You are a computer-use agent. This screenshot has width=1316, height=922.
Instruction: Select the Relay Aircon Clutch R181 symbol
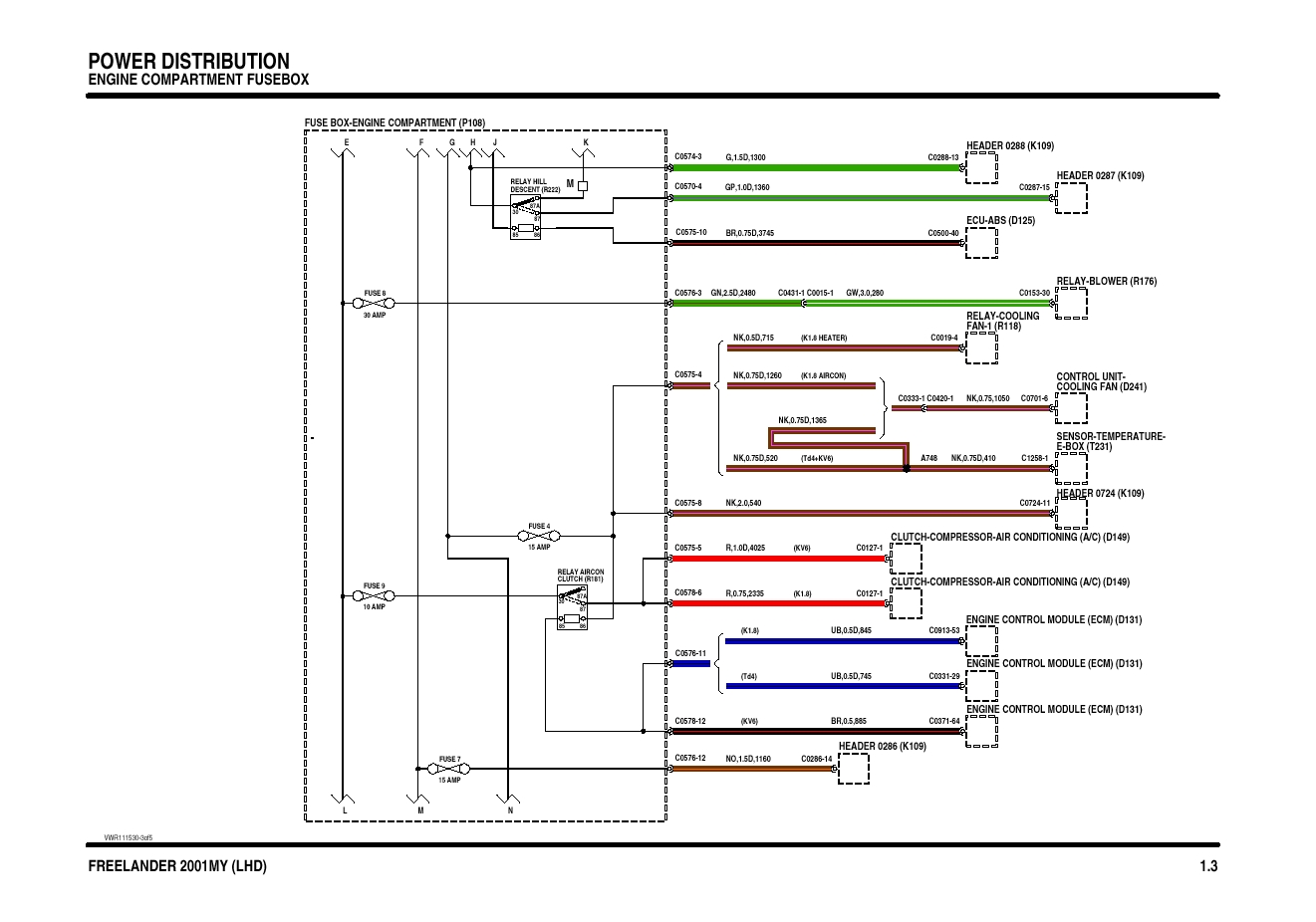pyautogui.click(x=572, y=607)
